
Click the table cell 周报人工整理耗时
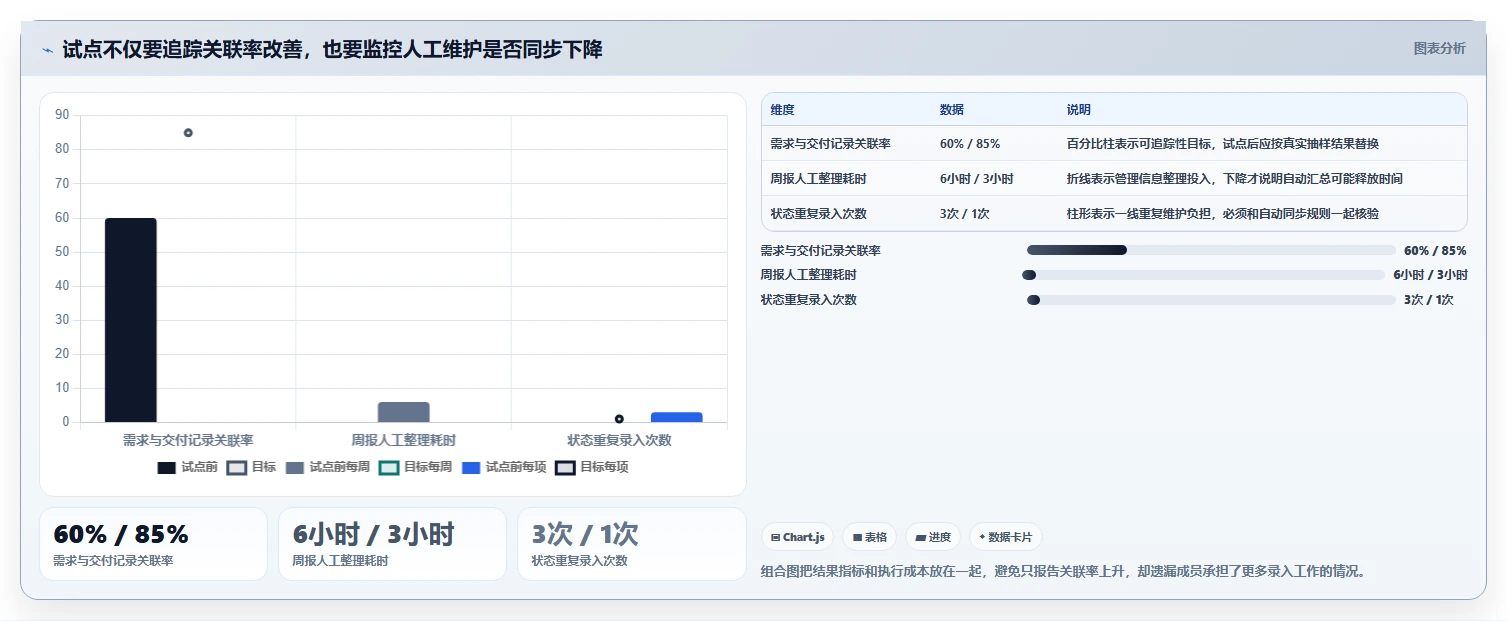pyautogui.click(x=818, y=179)
